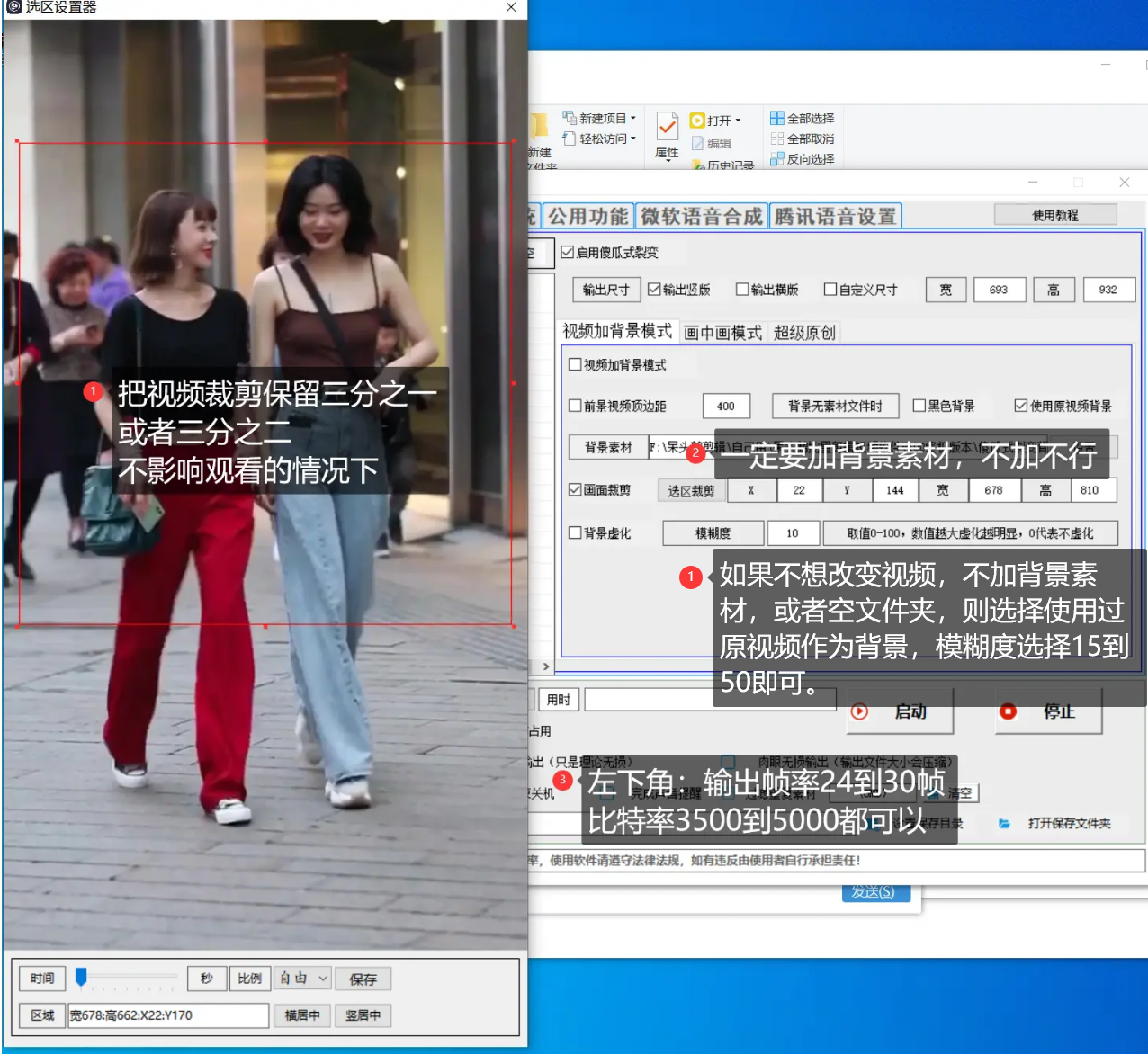Viewport: 1148px width, 1055px height.
Task: Select 视频加背景模式 sub-tab
Action: pos(617,332)
